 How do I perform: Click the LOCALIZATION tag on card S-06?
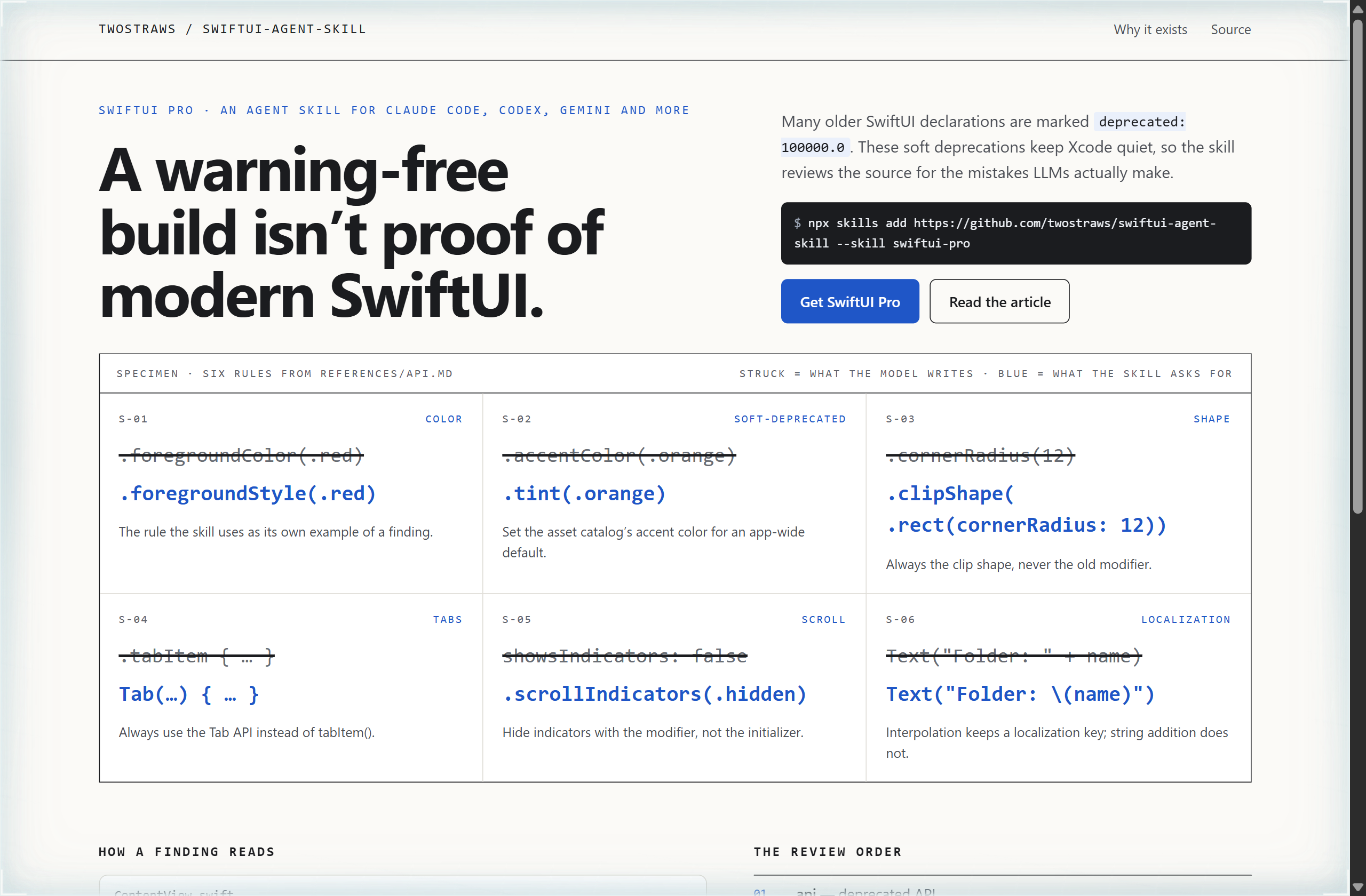point(1186,620)
